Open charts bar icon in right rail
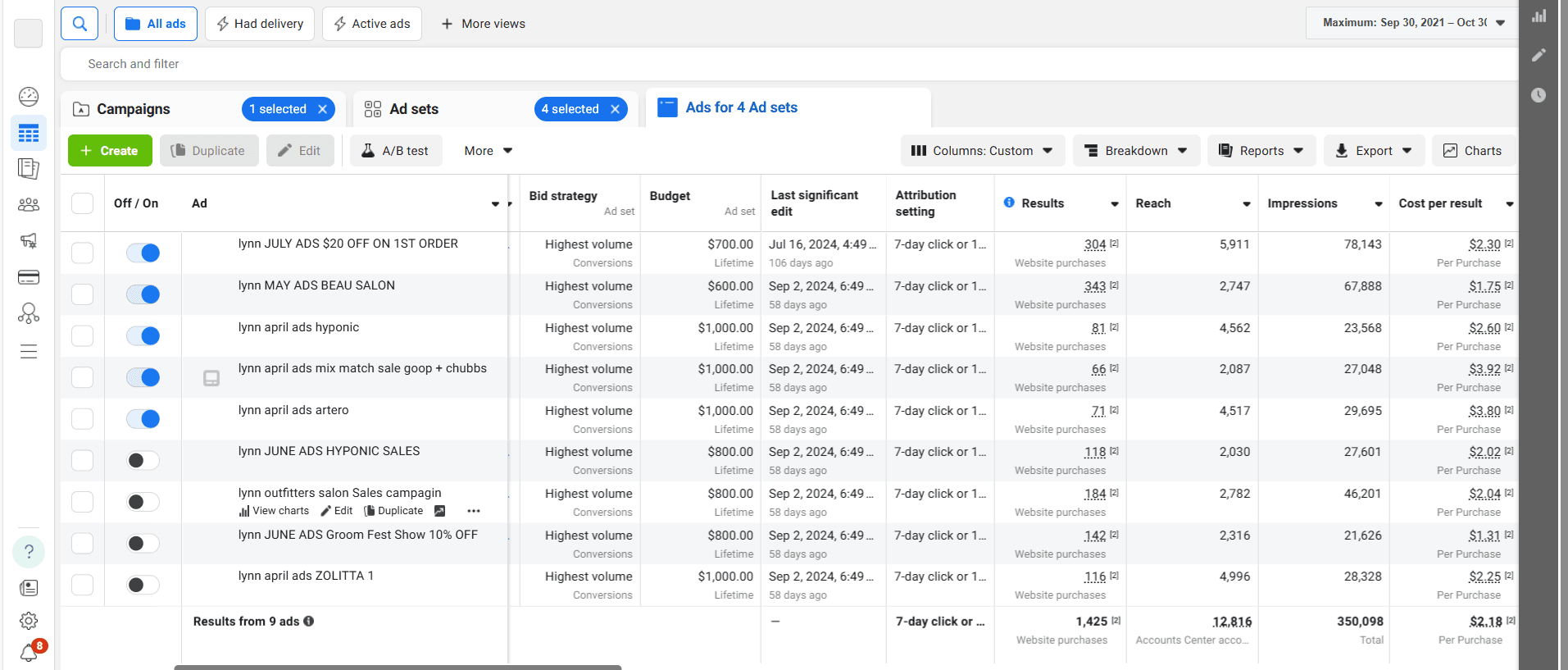 [1539, 16]
